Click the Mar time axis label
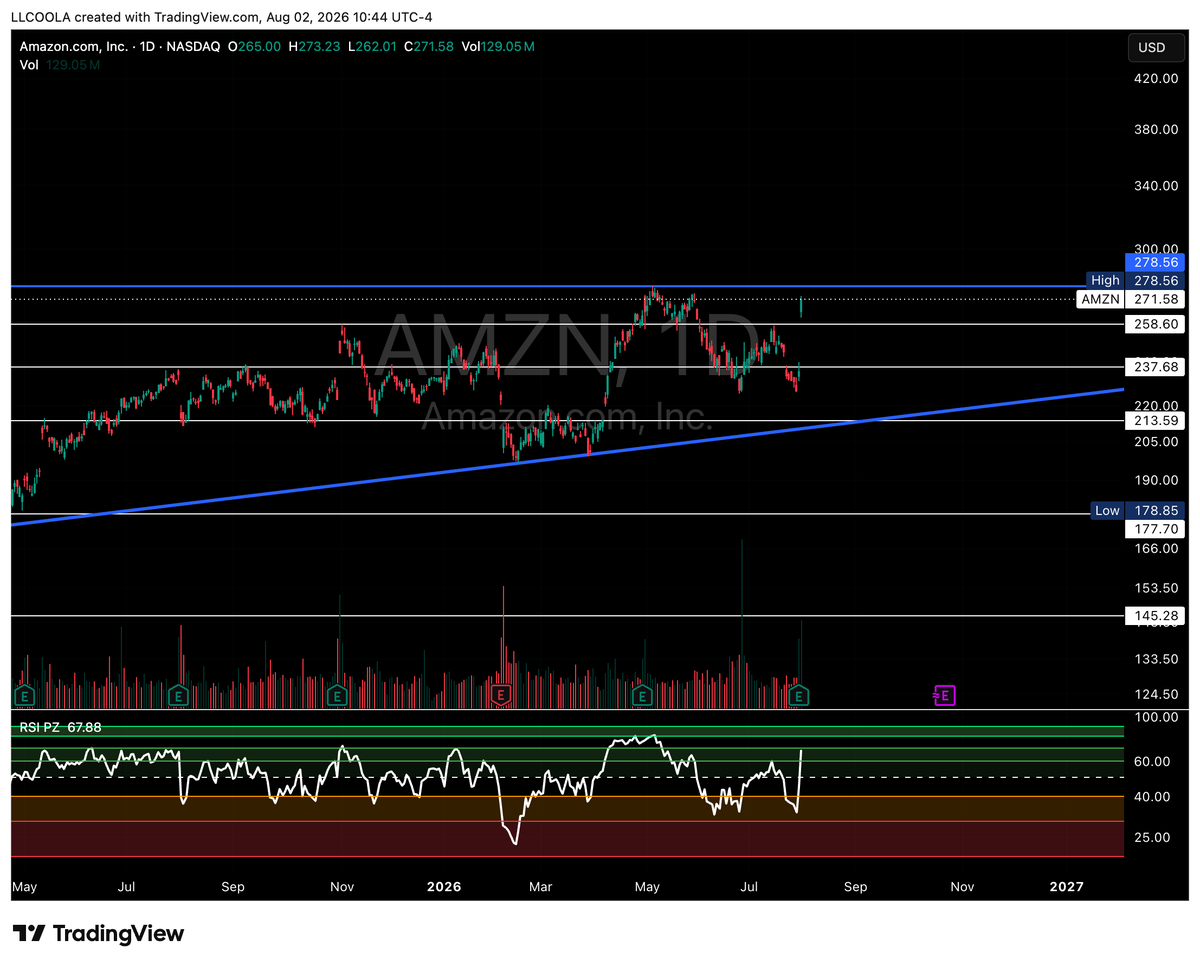This screenshot has height=966, width=1200. (x=541, y=886)
